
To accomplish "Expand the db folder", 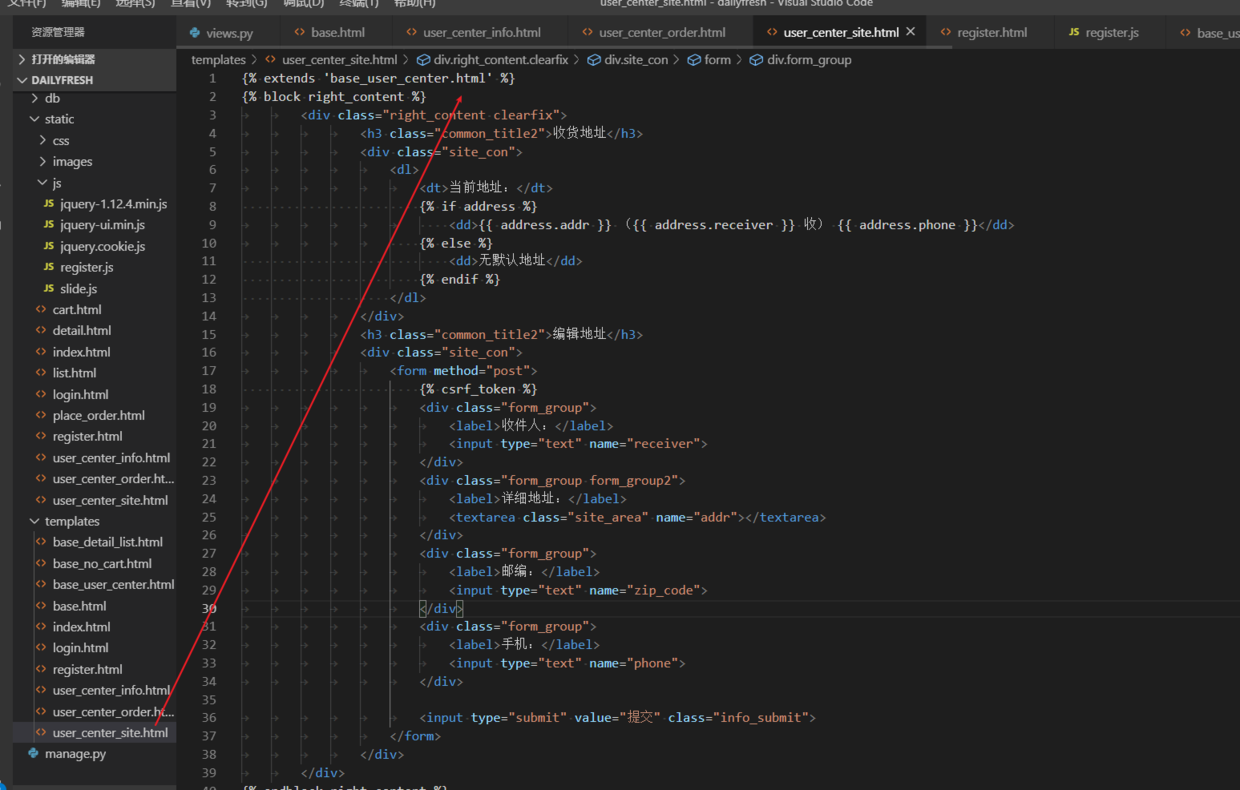I will (x=96, y=98).
